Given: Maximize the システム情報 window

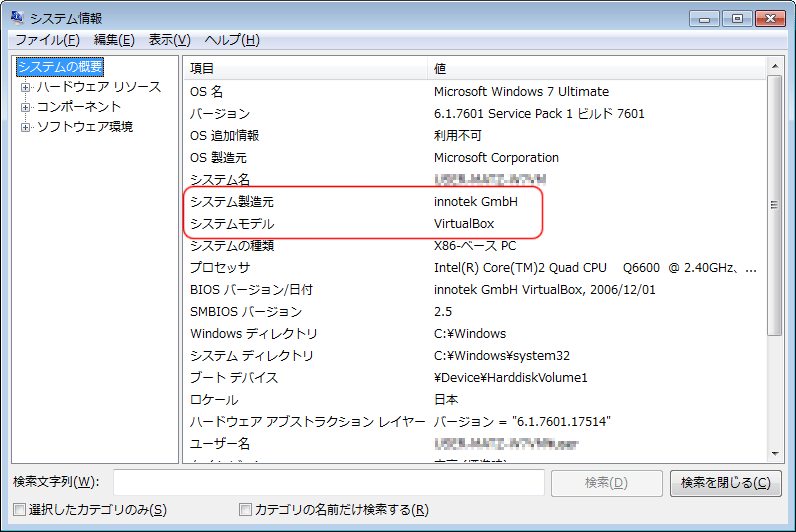Looking at the screenshot, I should tap(737, 19).
